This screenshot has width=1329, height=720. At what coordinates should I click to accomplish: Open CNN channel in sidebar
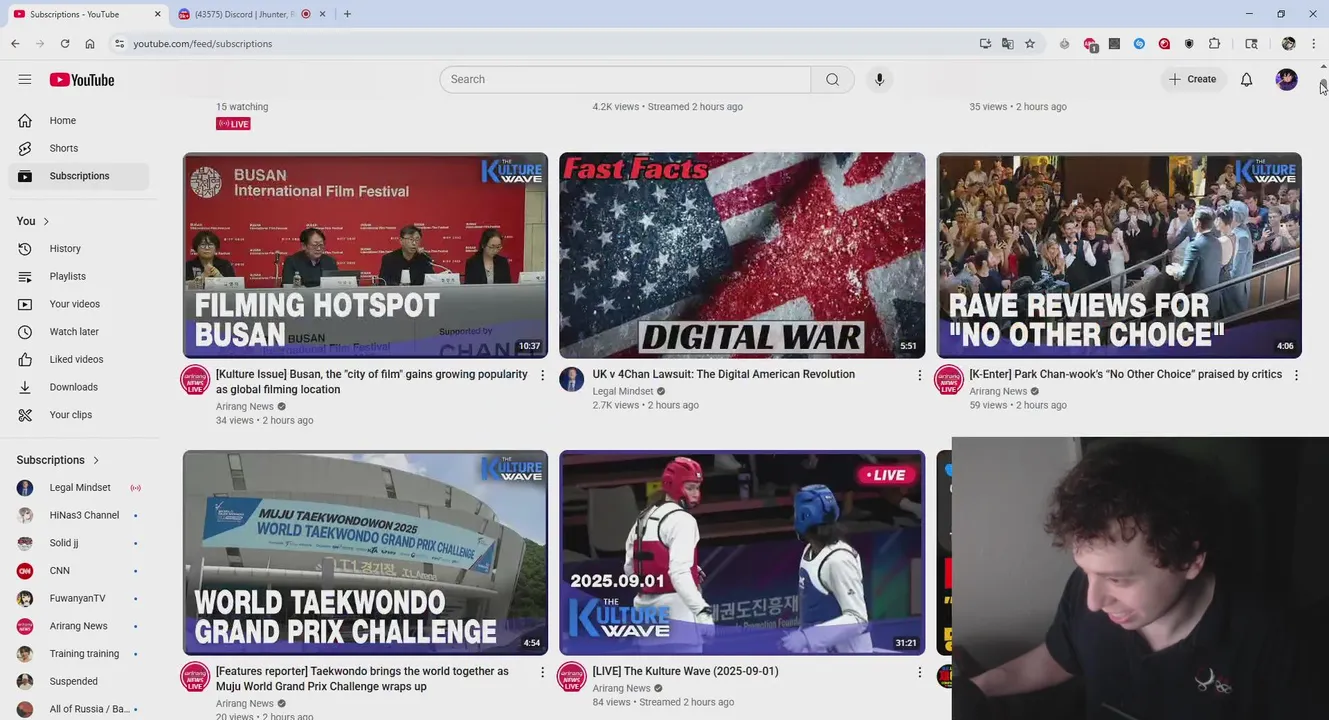[x=79, y=570]
